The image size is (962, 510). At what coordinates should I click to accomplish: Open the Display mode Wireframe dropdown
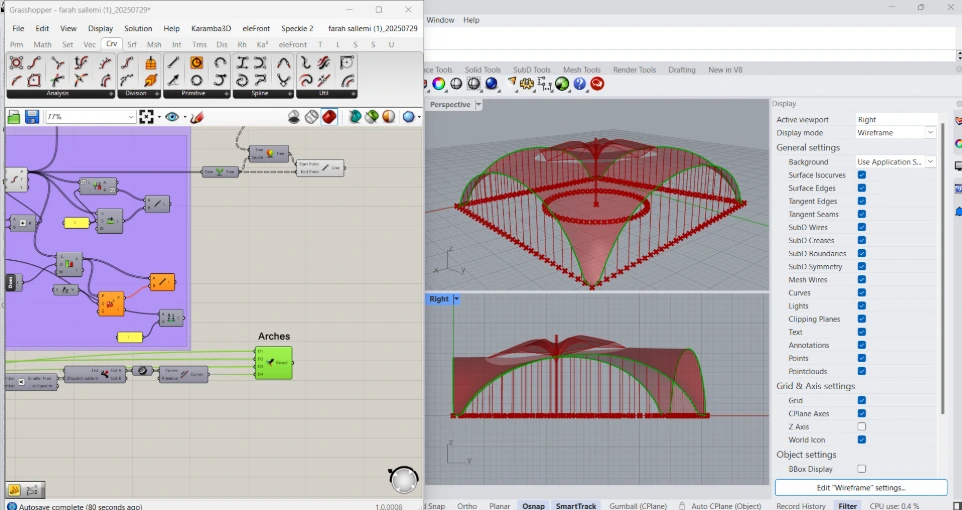930,133
